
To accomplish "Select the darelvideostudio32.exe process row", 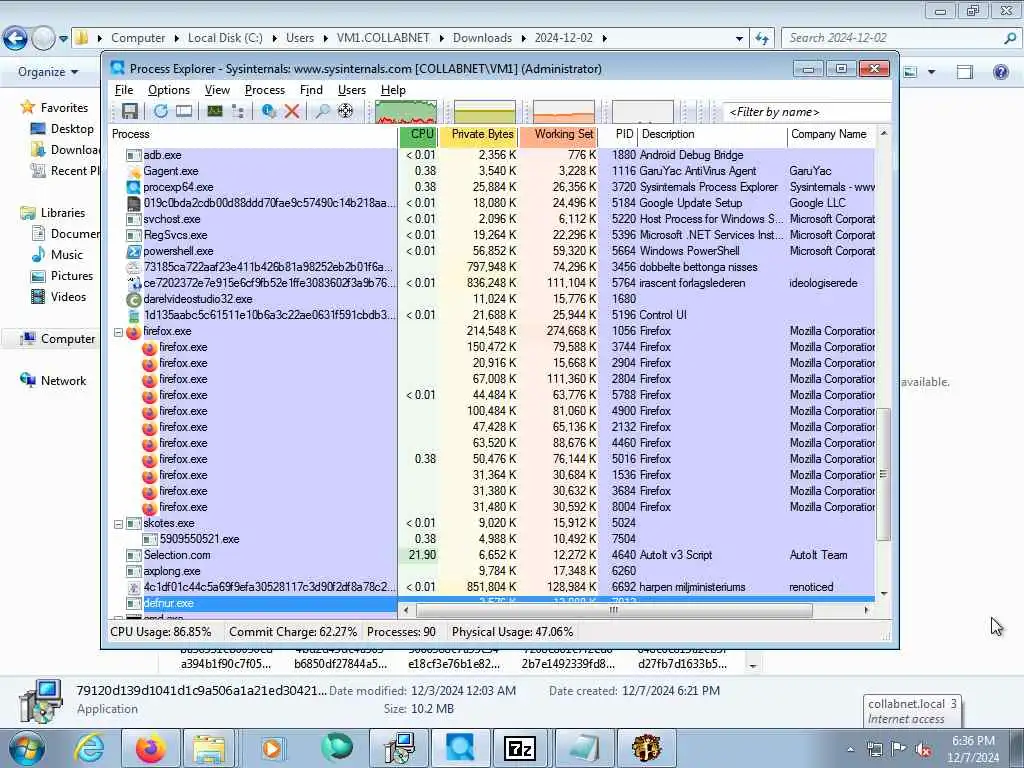I will 492,299.
